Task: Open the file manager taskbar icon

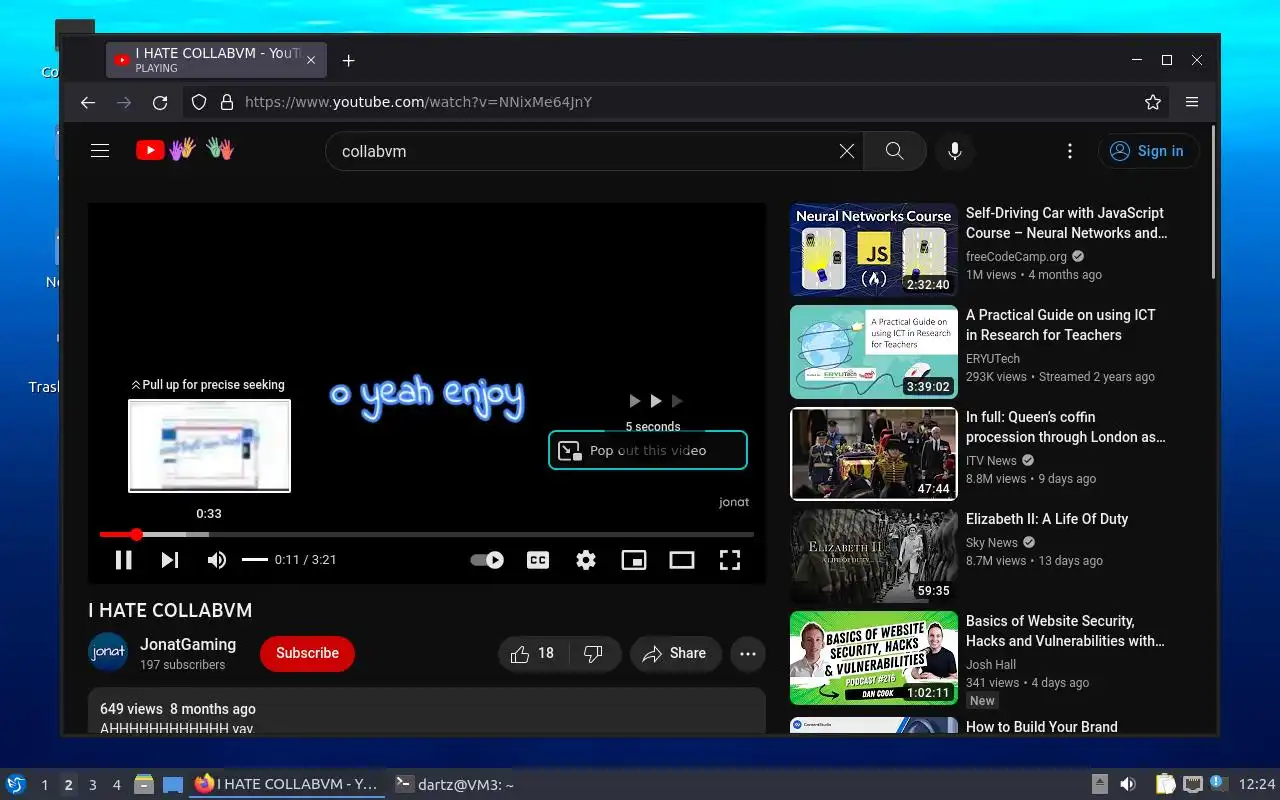Action: coord(144,784)
